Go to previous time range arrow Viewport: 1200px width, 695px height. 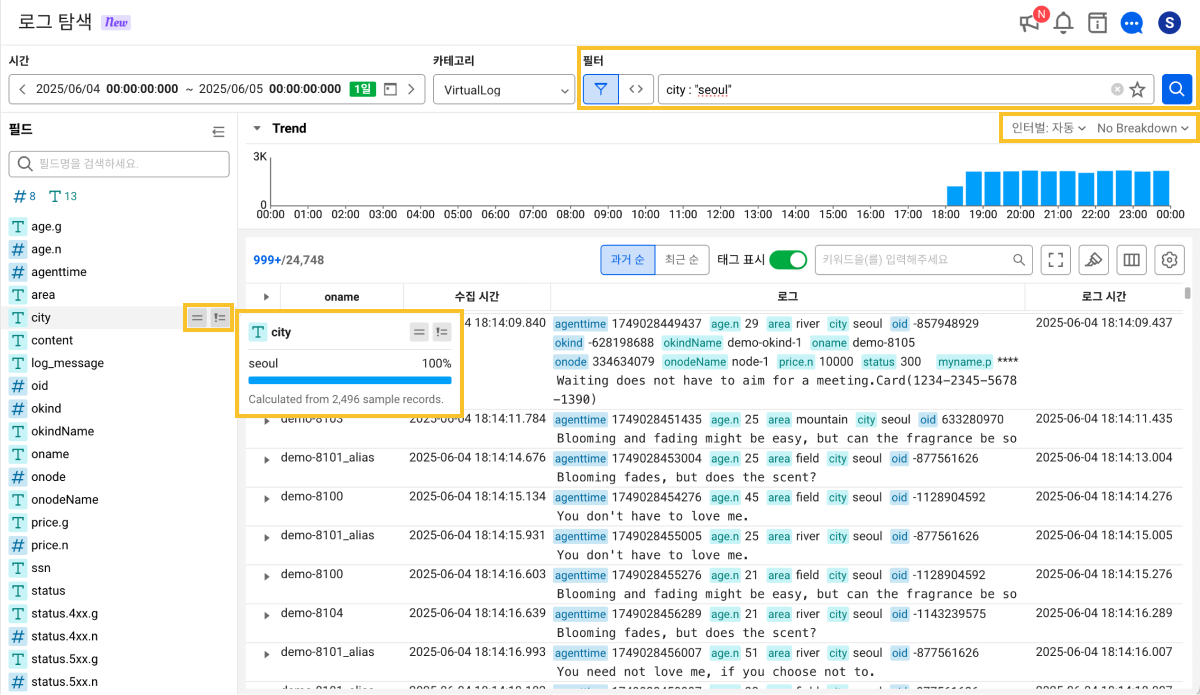pos(22,89)
